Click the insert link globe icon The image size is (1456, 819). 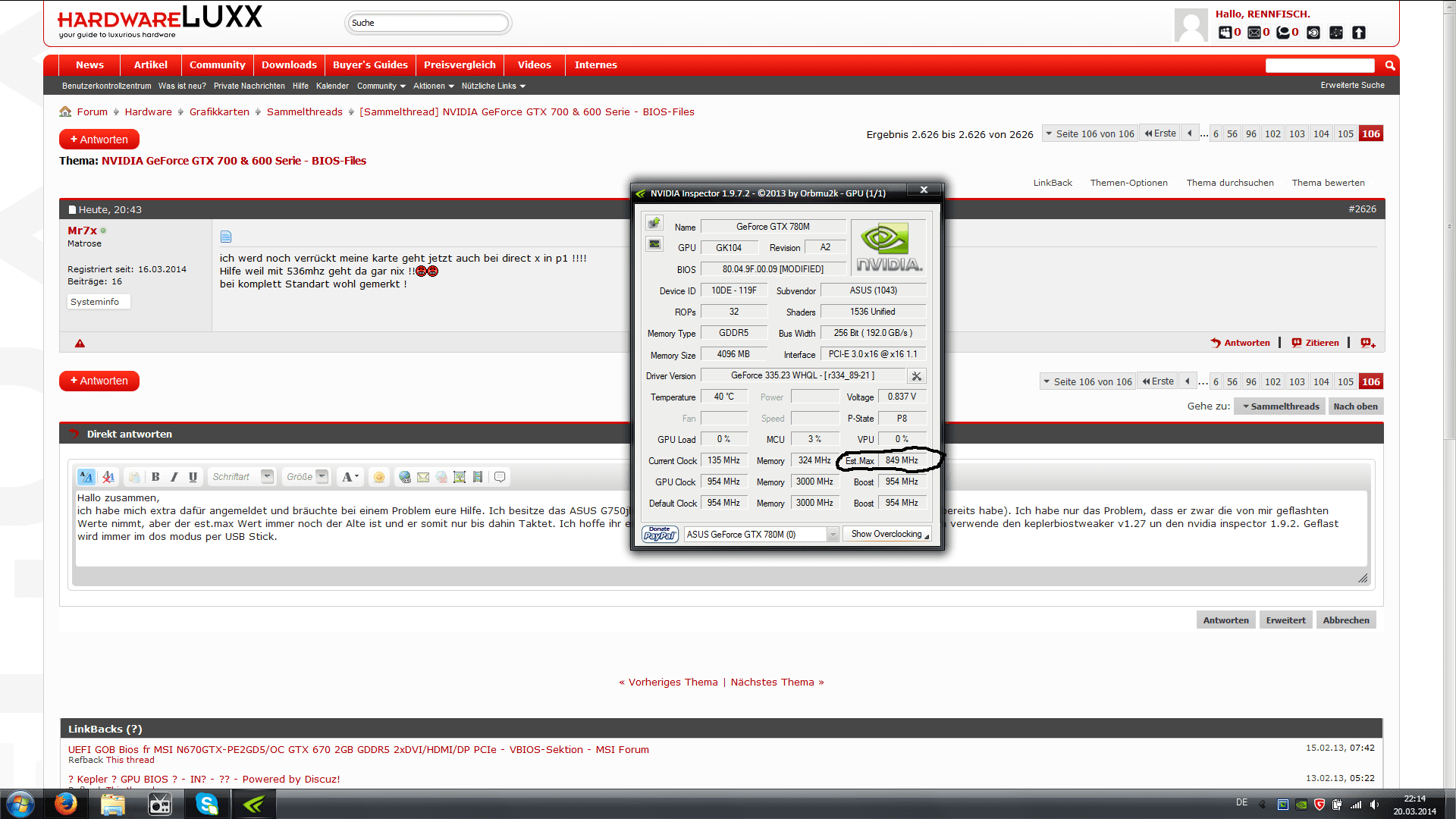(405, 477)
